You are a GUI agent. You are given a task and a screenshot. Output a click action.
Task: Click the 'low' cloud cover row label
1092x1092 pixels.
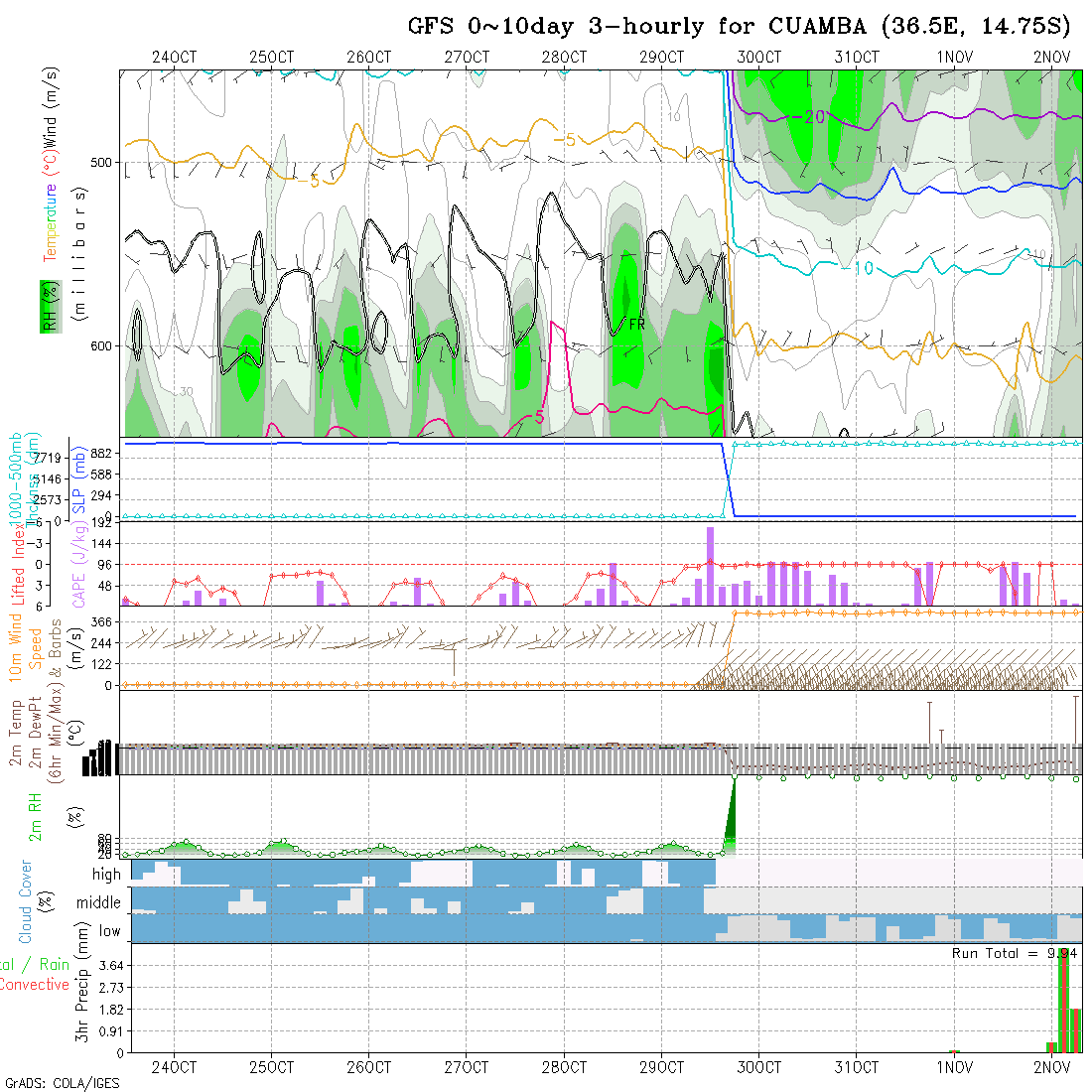click(109, 931)
